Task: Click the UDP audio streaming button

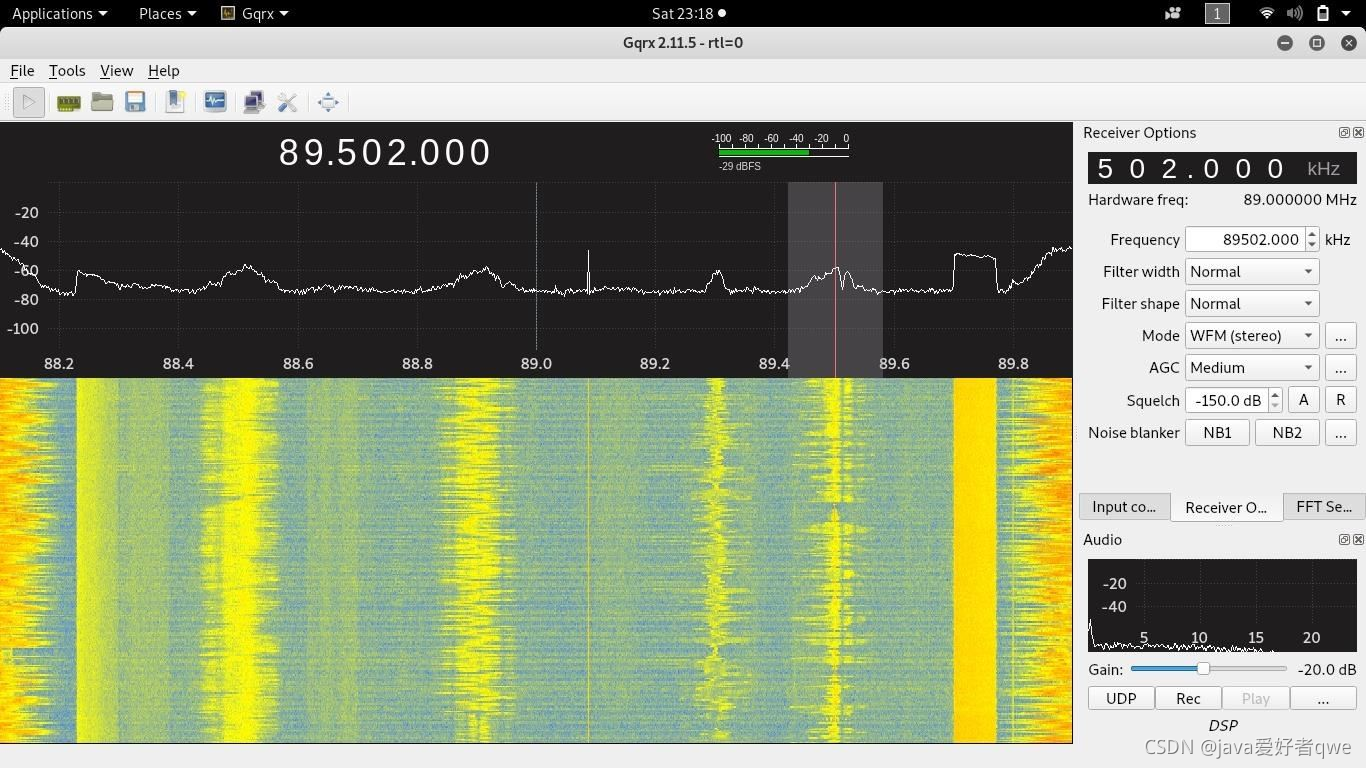Action: coord(1121,698)
